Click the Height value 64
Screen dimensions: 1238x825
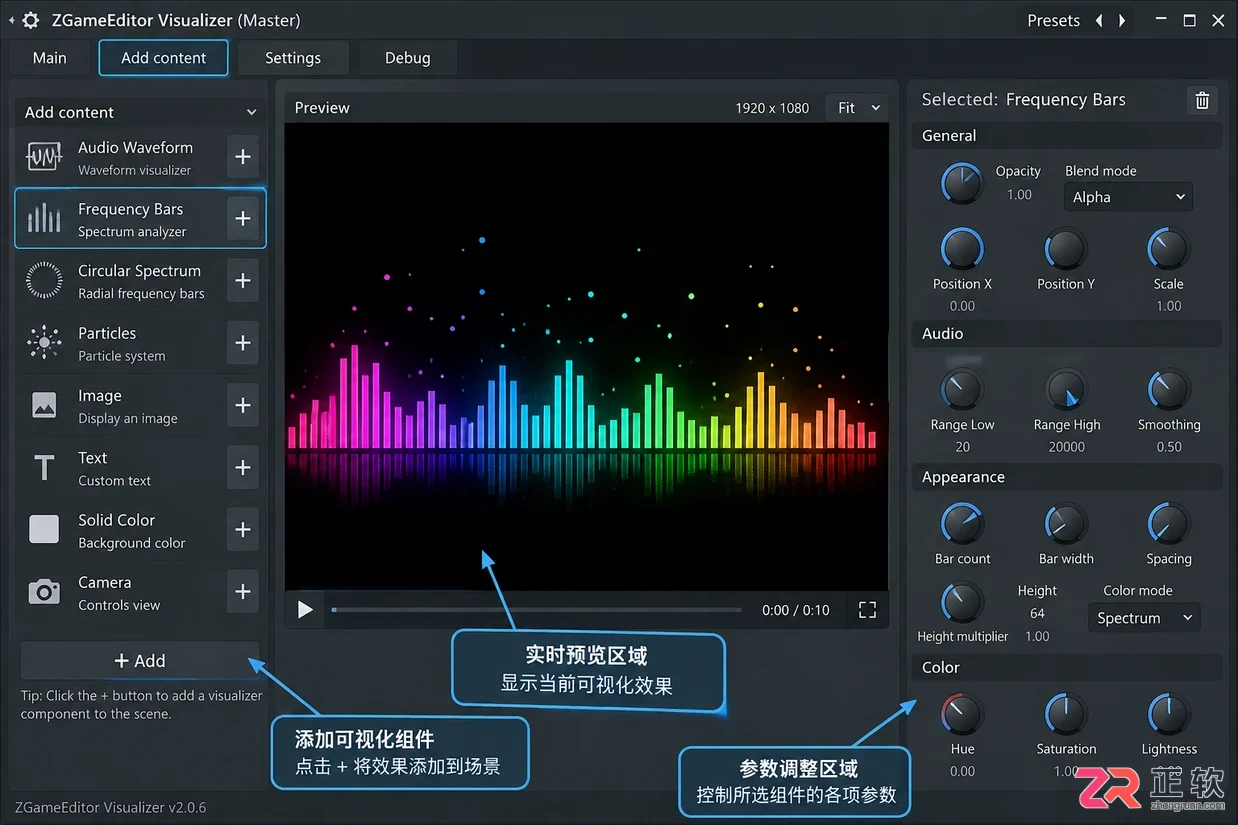(1037, 613)
